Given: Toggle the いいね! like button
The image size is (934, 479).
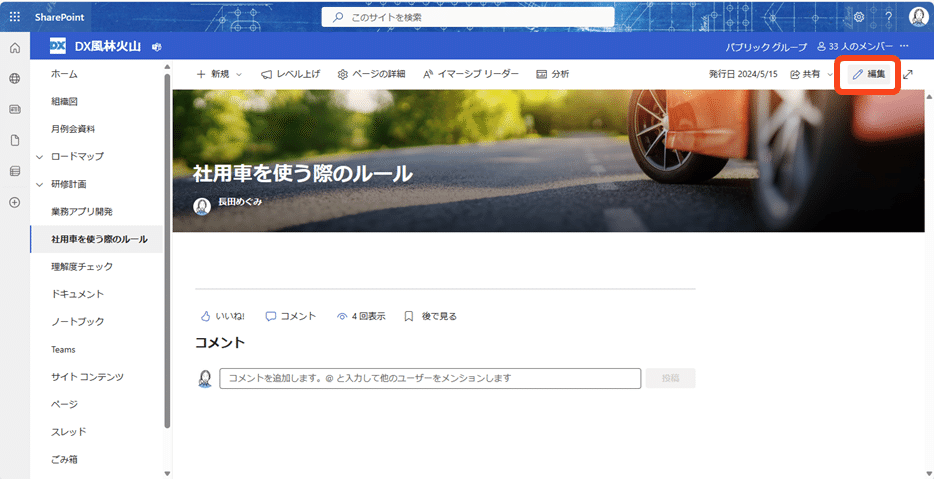Looking at the screenshot, I should [222, 316].
